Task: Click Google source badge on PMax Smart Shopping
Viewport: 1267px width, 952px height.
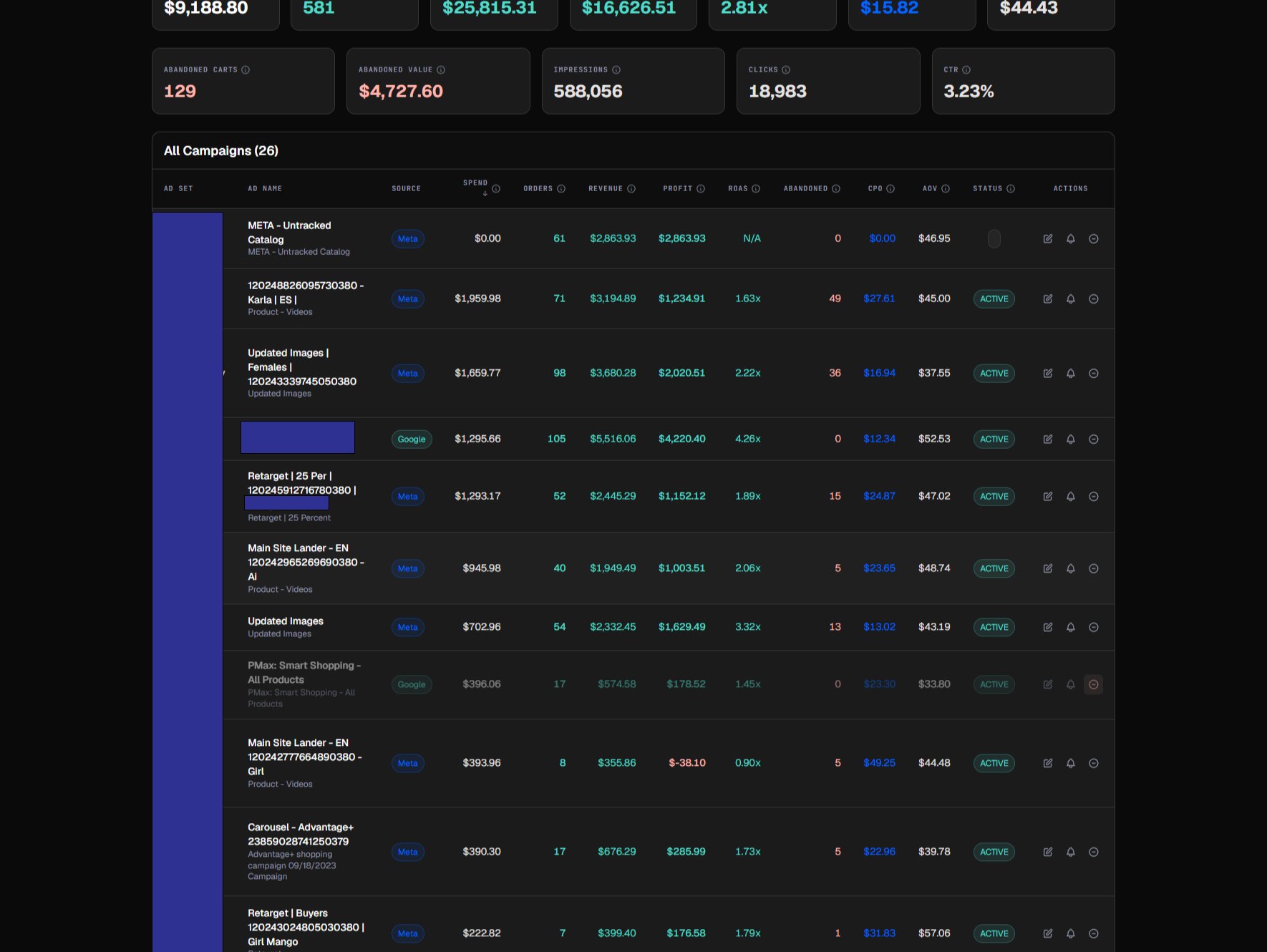Action: click(x=412, y=685)
